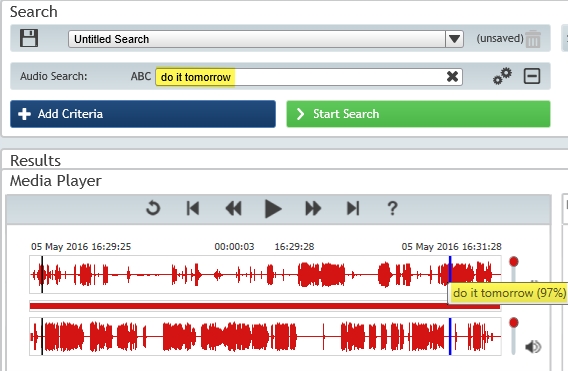Adjust lower channel volume slider knob
The image size is (568, 371).
[514, 322]
